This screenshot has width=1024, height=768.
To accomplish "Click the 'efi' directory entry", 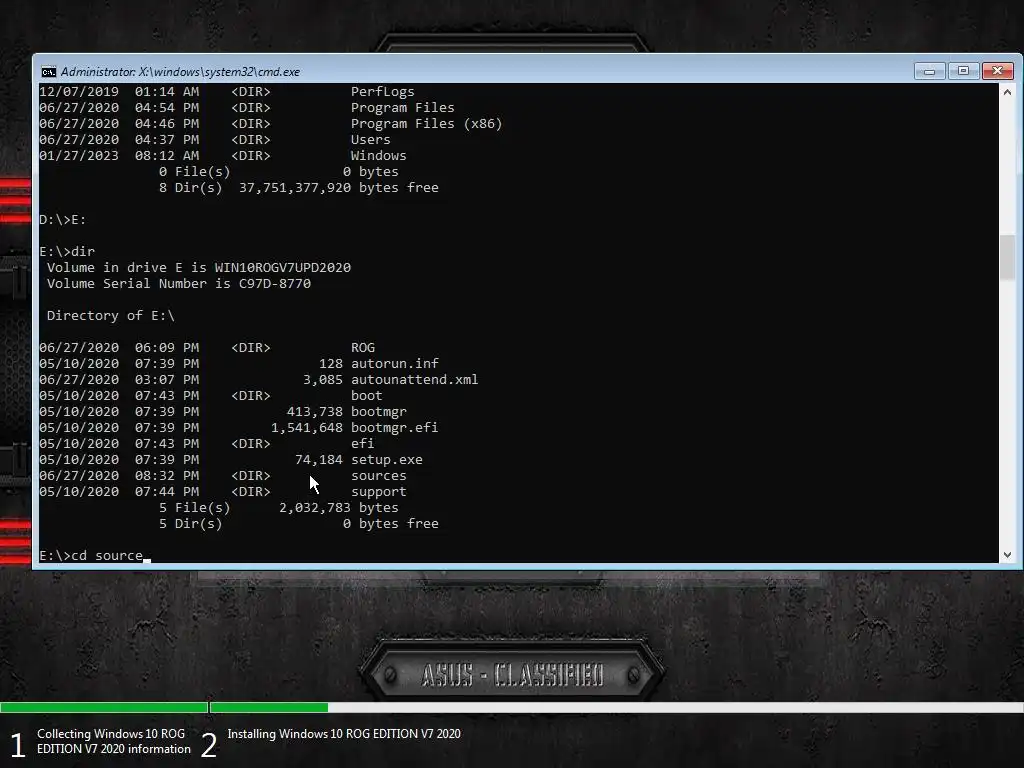I will pyautogui.click(x=362, y=443).
